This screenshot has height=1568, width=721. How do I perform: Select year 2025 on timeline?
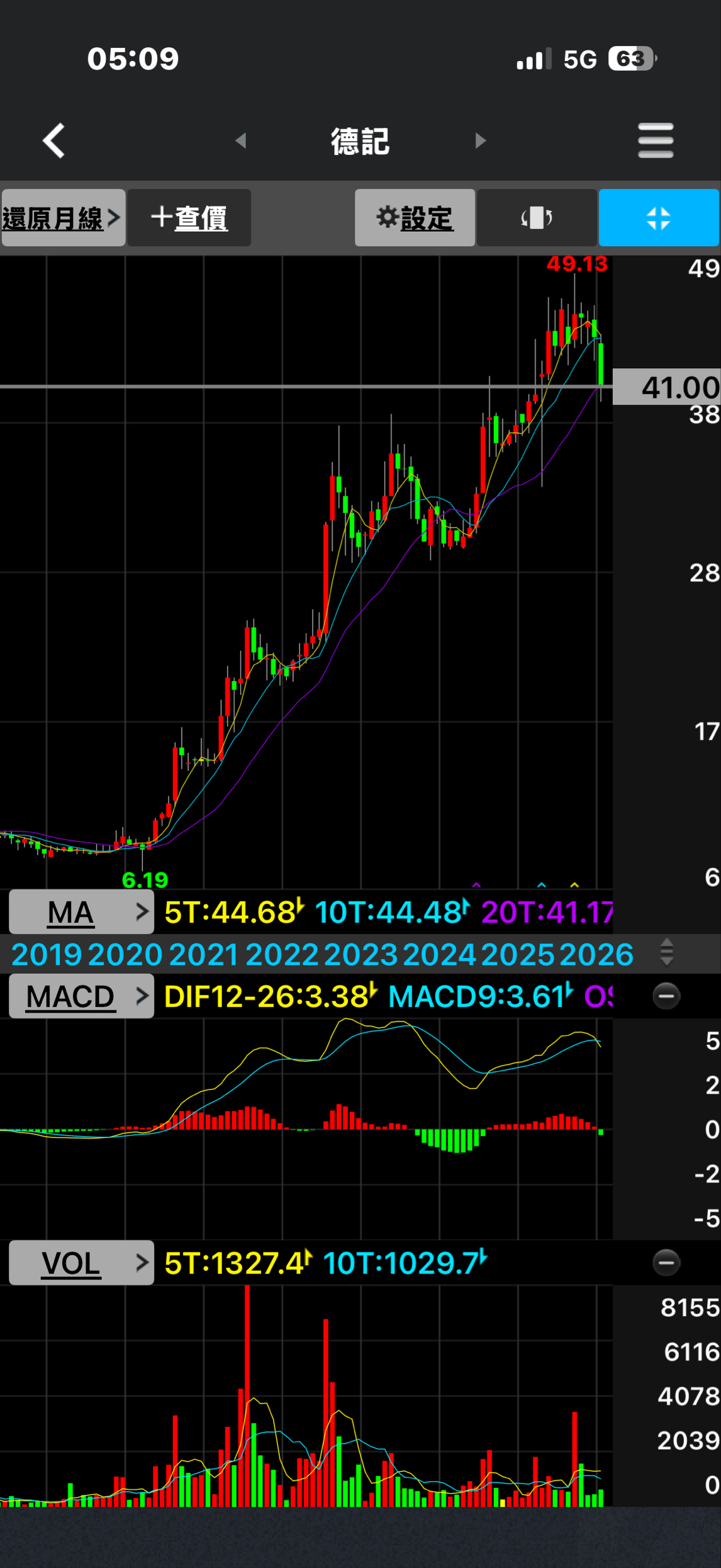pyautogui.click(x=518, y=954)
